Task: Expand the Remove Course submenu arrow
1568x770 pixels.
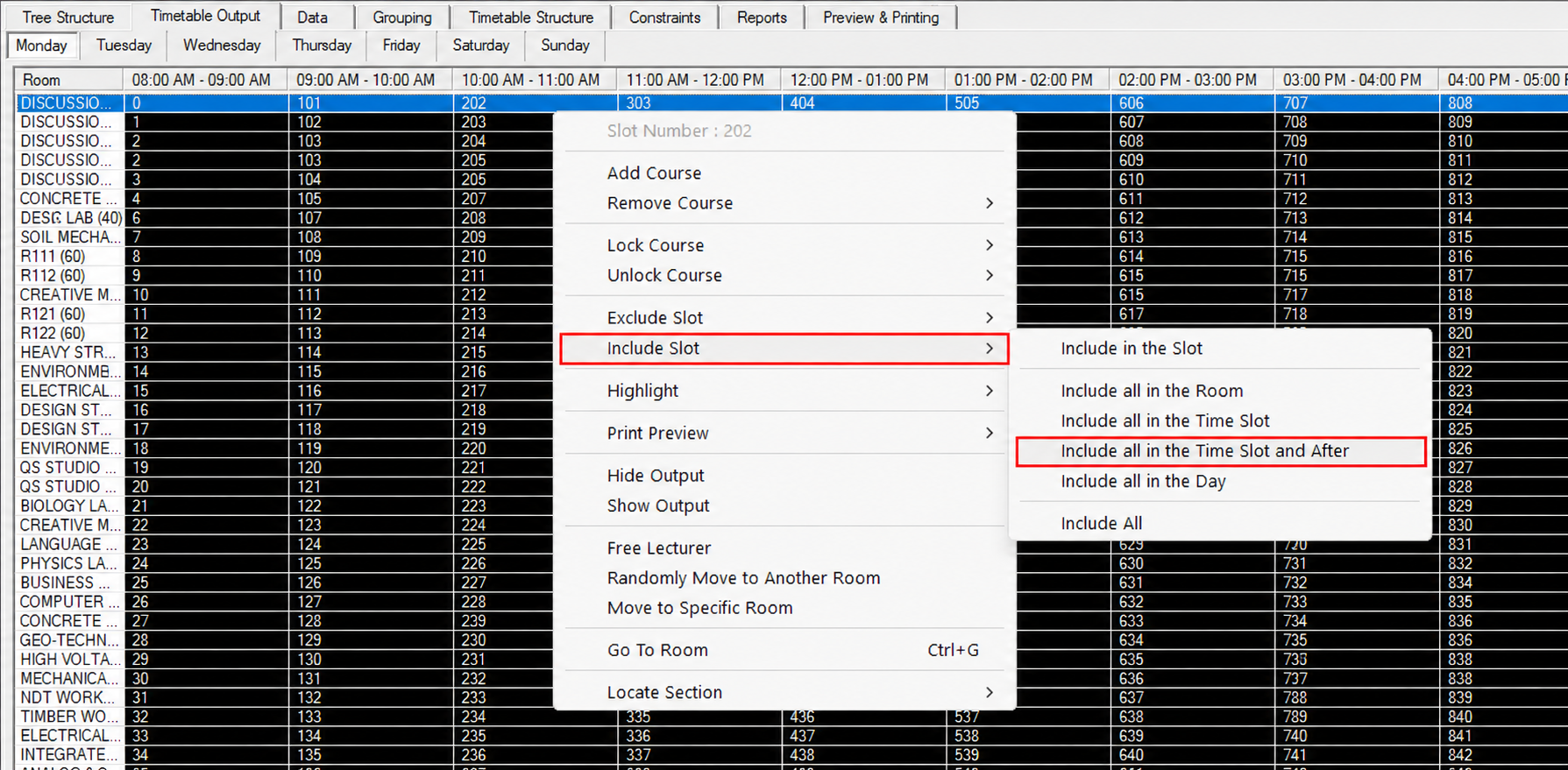Action: [x=989, y=203]
